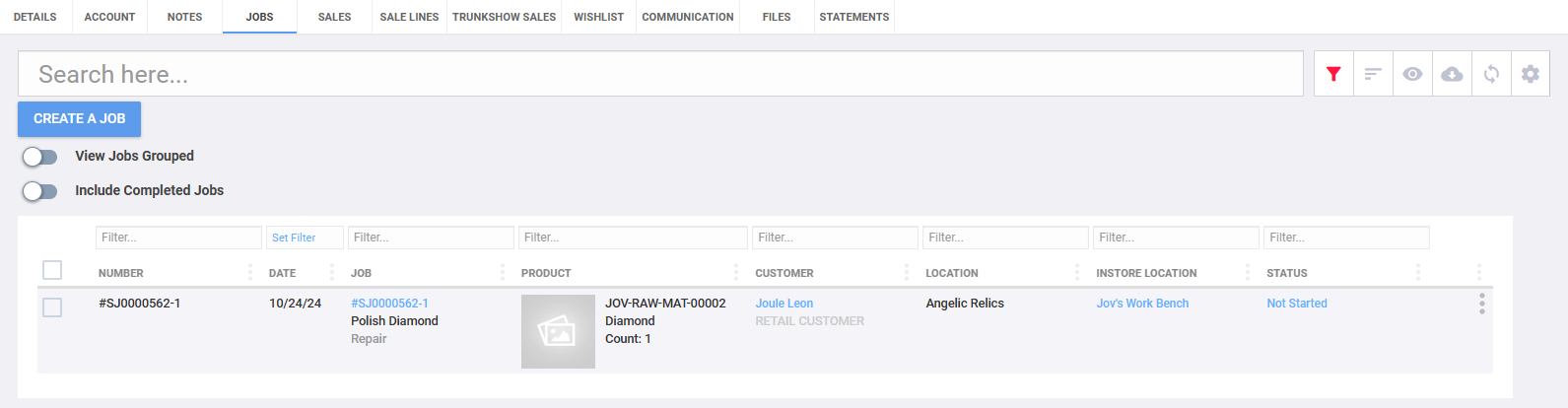Viewport: 1568px width, 408px height.
Task: Open the LOCATION column menu dots
Action: pos(1076,272)
